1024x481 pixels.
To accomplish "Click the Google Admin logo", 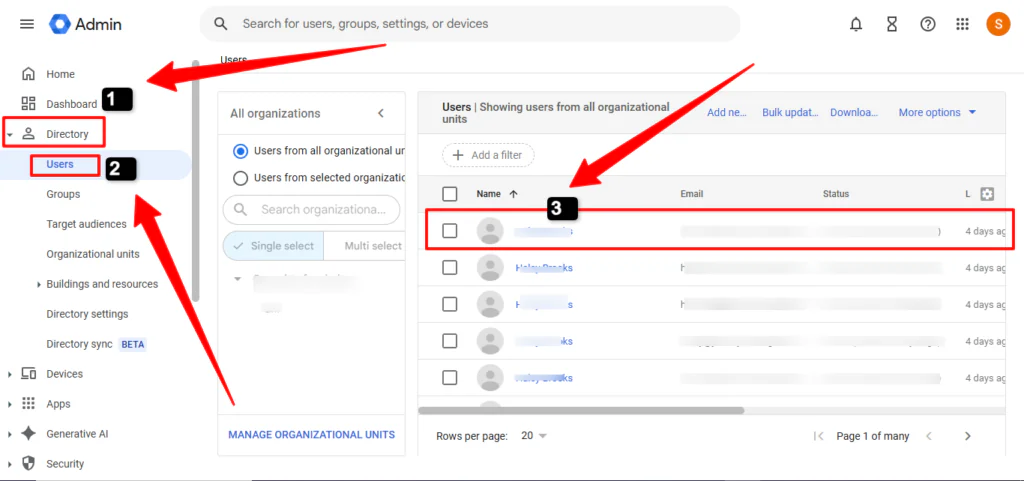I will point(86,24).
